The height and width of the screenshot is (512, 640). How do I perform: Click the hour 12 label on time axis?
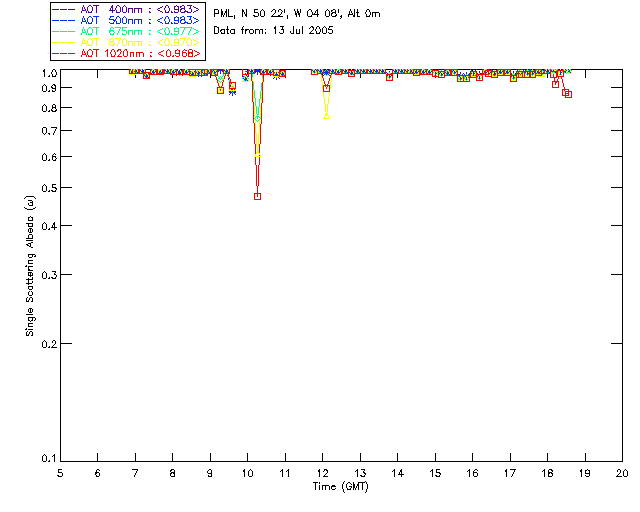tap(322, 473)
